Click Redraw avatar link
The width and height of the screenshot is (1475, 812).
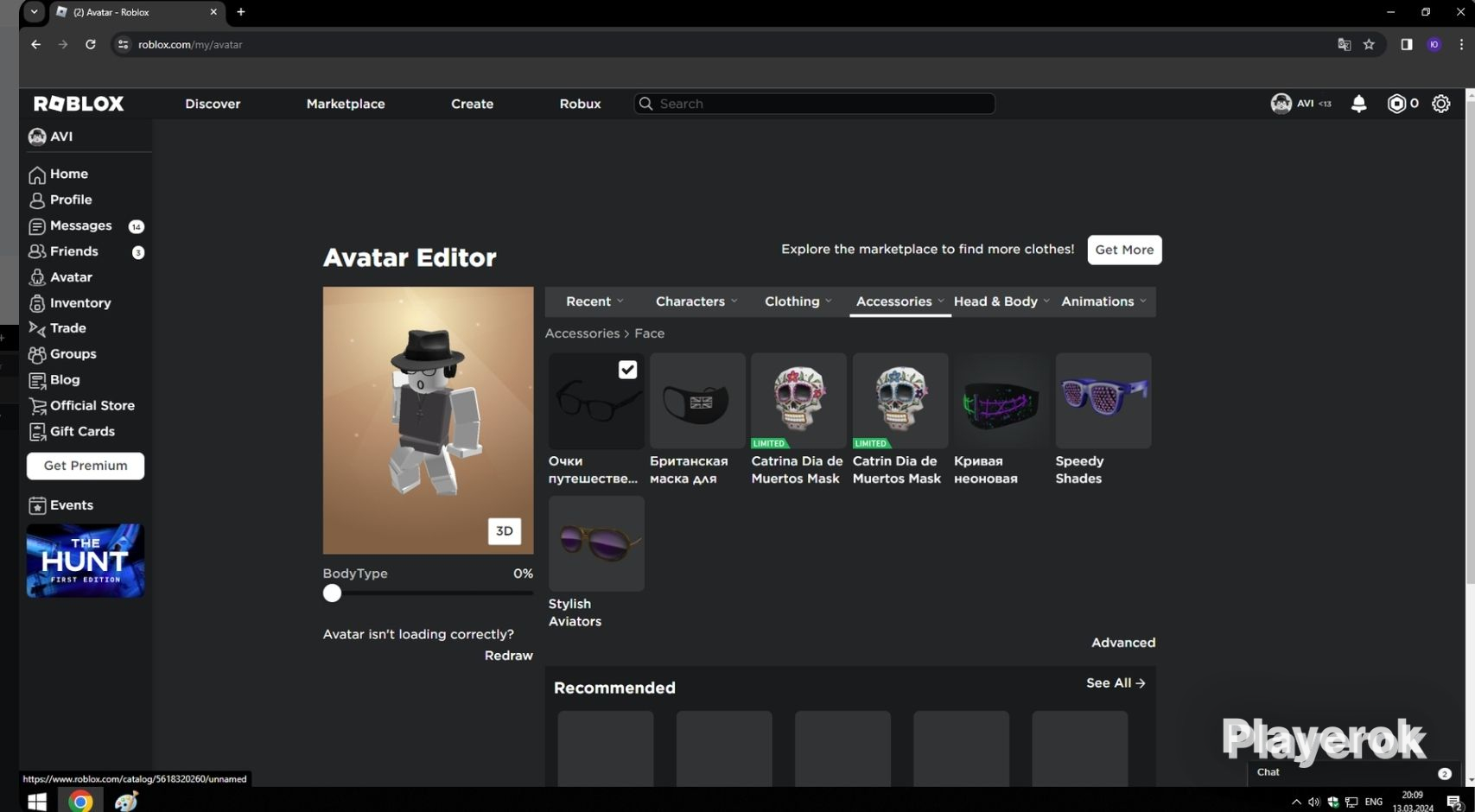508,656
